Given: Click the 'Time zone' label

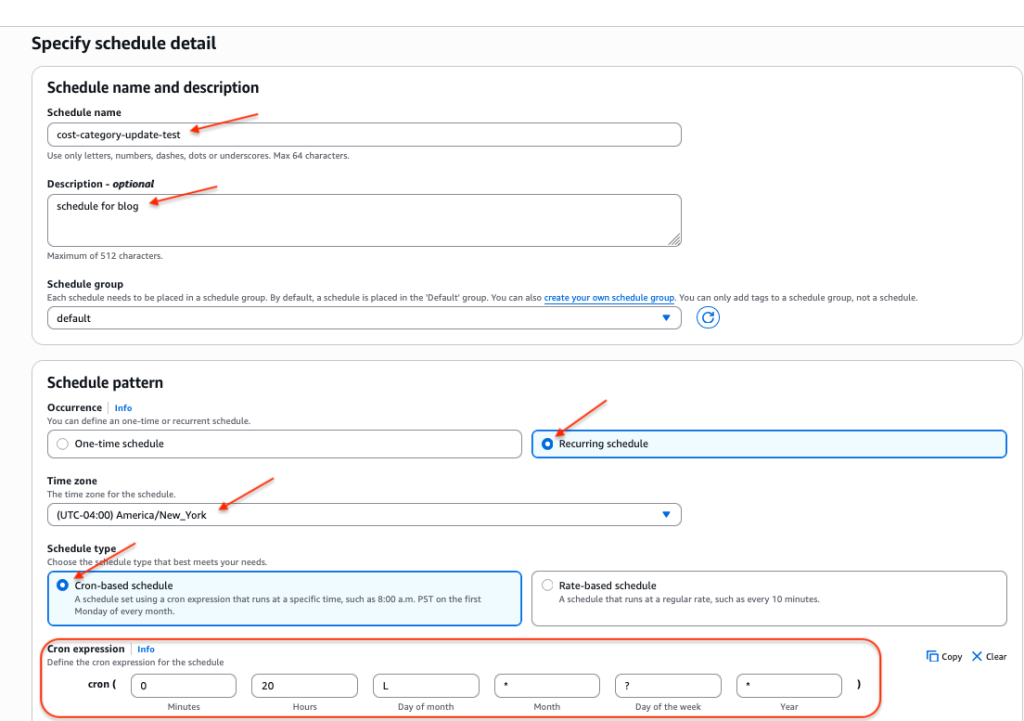Looking at the screenshot, I should tap(72, 481).
